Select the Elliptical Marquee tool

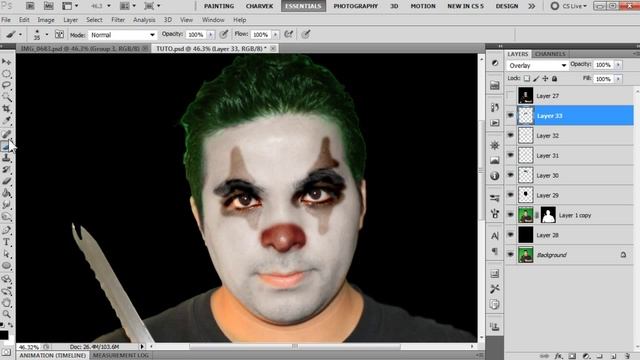coord(7,73)
